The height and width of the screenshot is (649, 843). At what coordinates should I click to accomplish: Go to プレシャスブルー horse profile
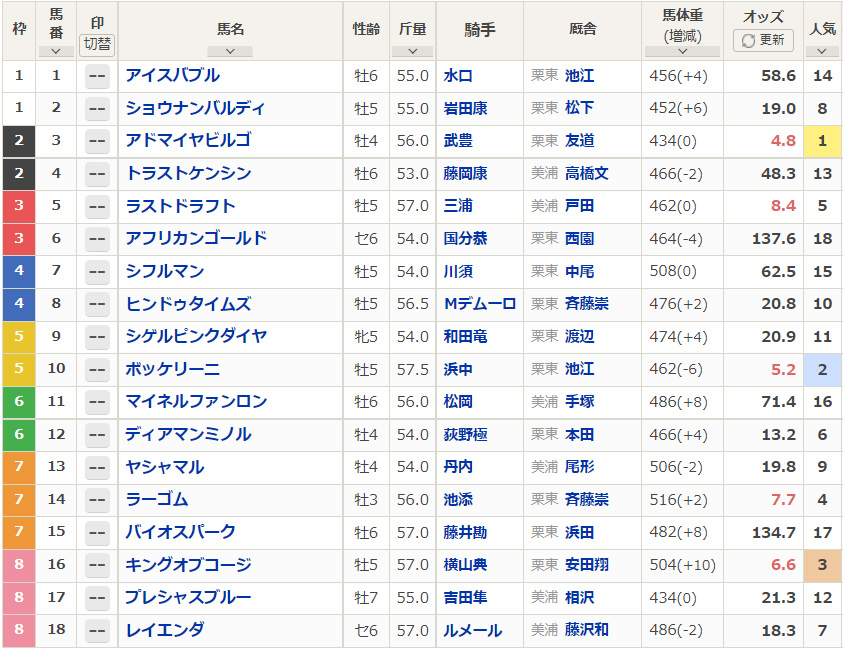pos(188,597)
